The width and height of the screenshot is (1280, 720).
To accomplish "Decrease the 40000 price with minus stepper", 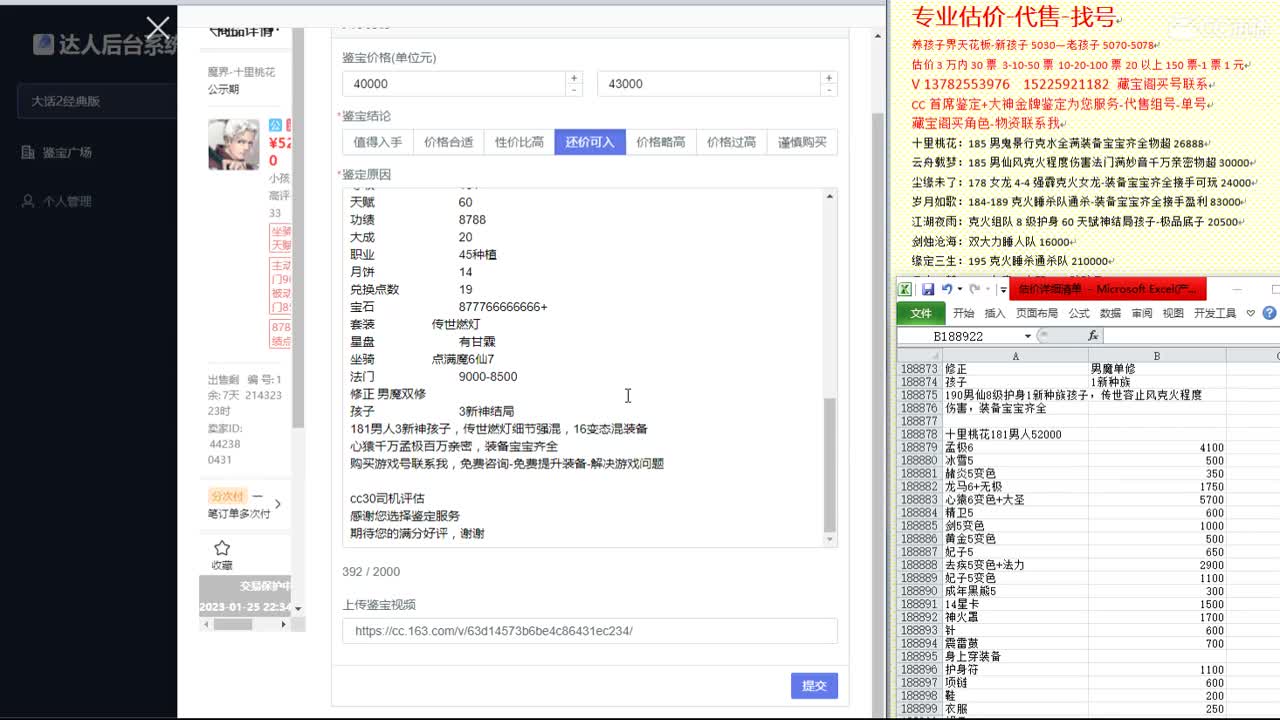I will 574,91.
